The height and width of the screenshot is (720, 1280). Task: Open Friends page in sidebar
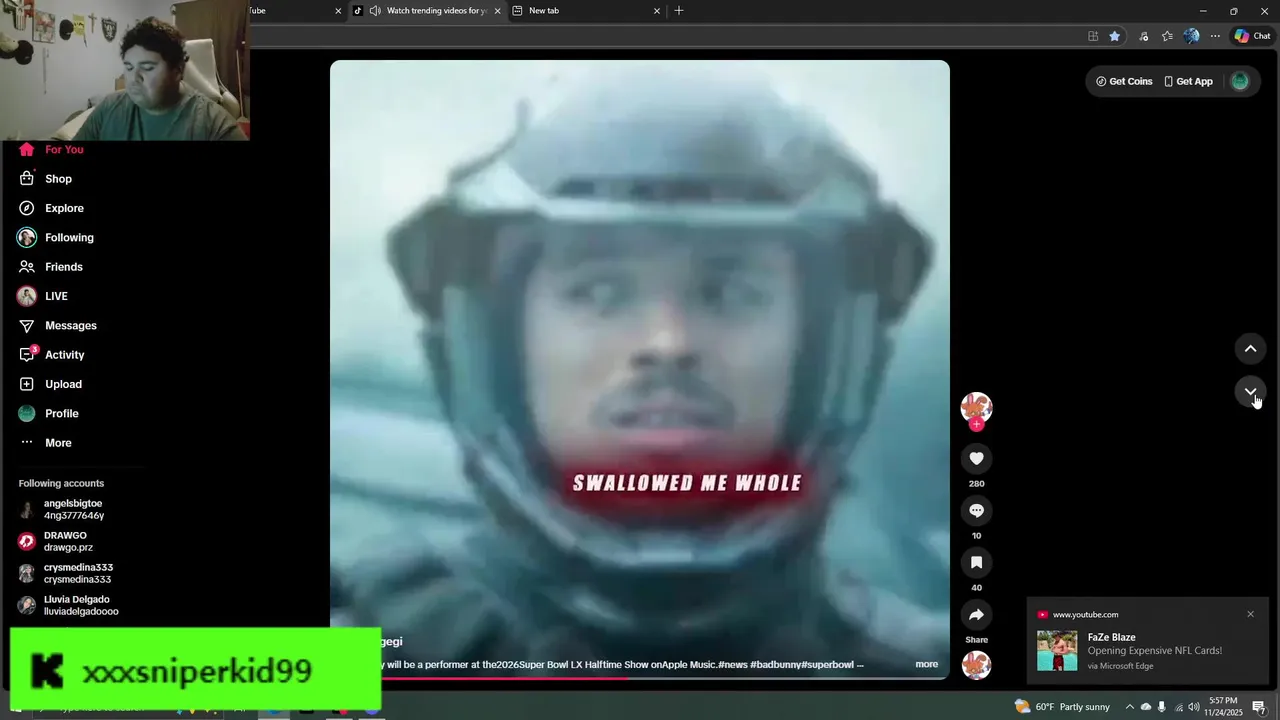click(50, 267)
